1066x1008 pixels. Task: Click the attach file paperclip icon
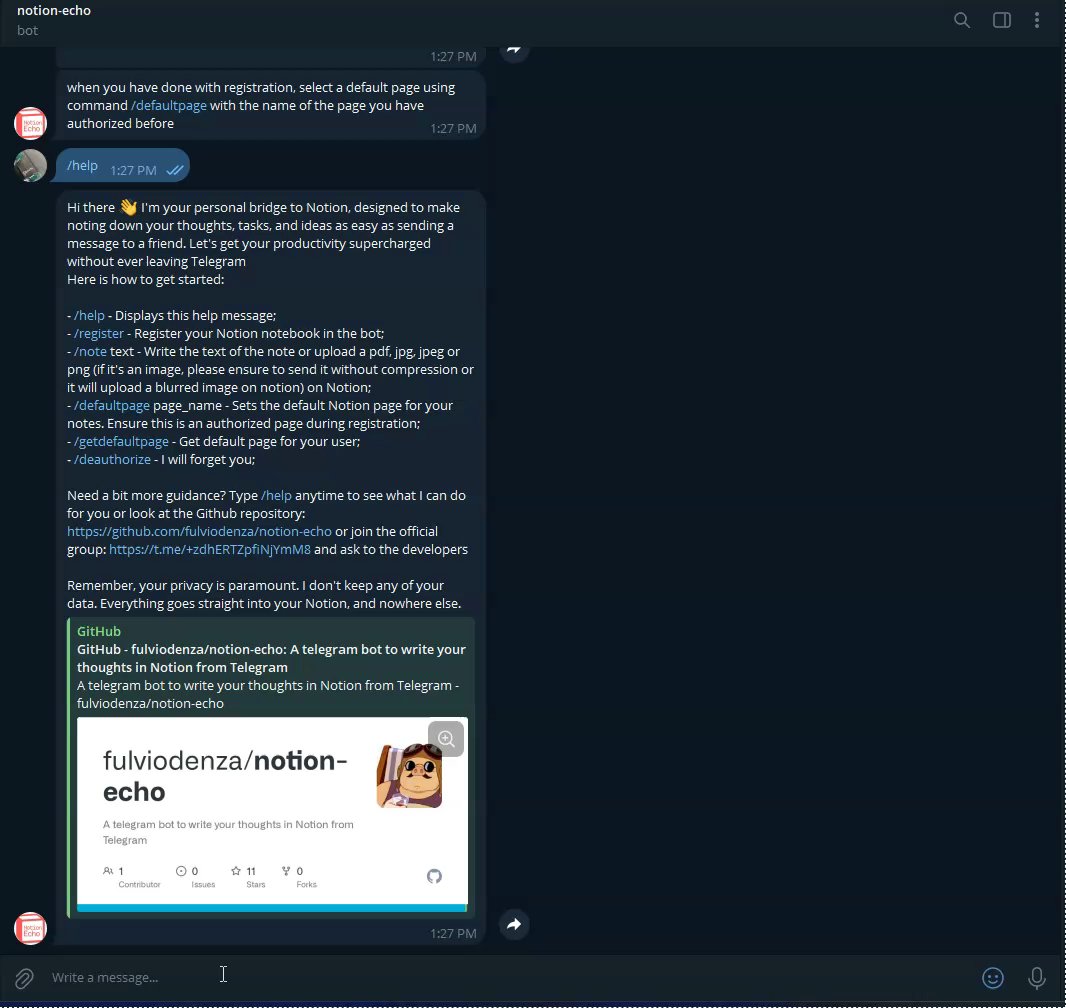(x=24, y=978)
